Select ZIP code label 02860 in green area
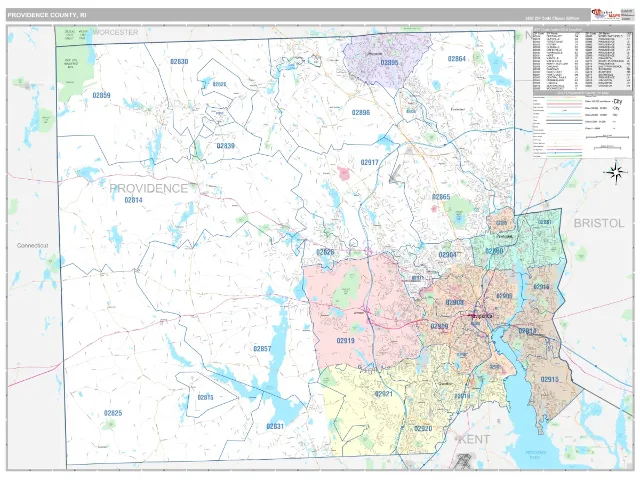 tap(494, 251)
